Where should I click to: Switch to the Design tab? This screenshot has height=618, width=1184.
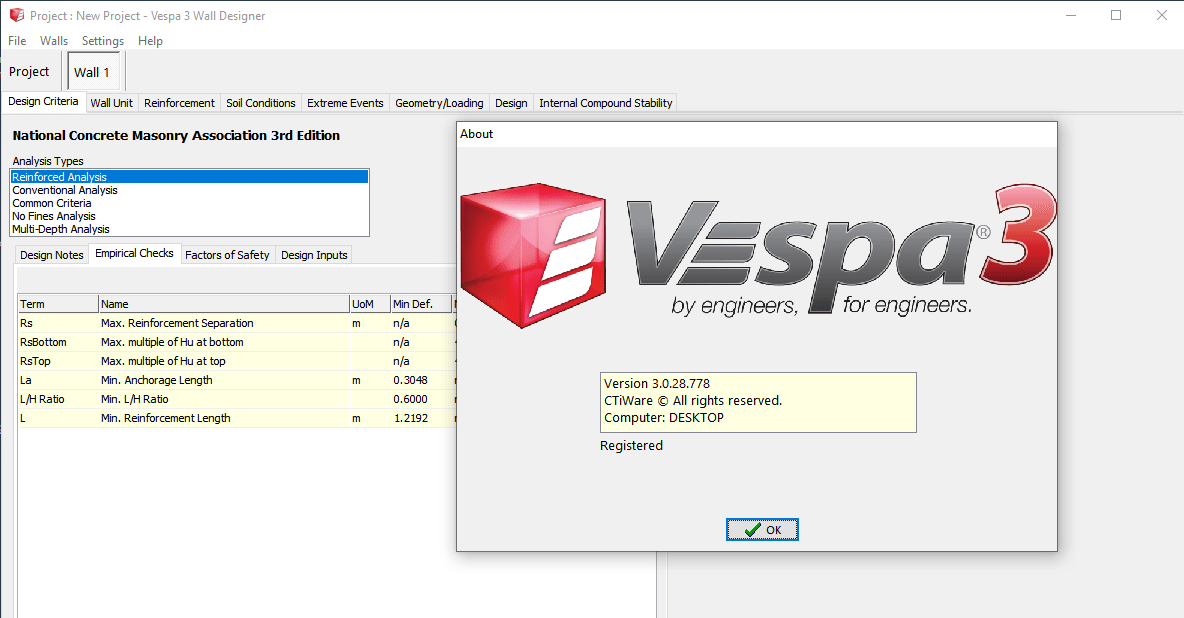click(x=511, y=103)
